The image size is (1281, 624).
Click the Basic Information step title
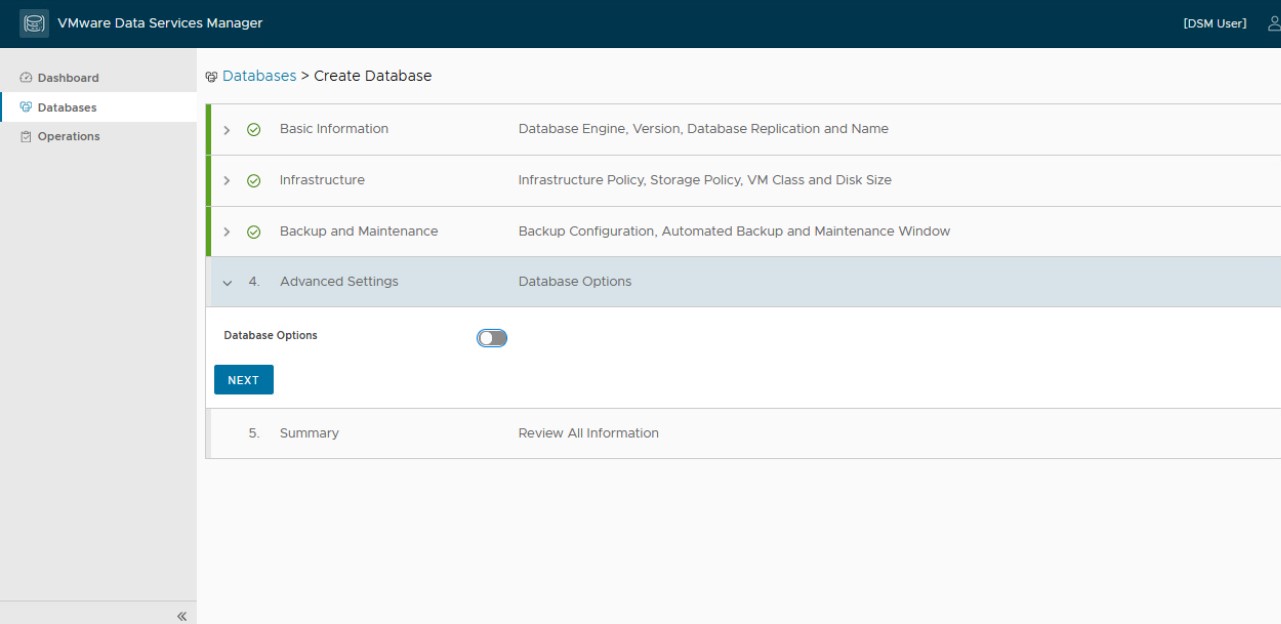pos(334,129)
